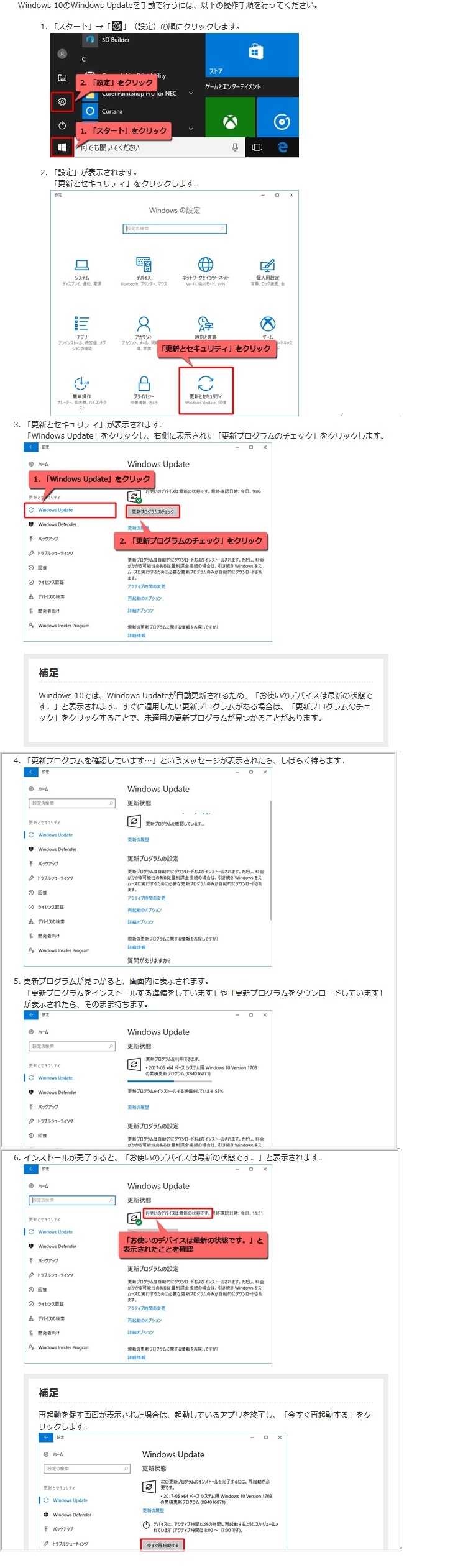Click the microphone icon in the Cortana search box
The height and width of the screenshot is (1568, 463).
point(234,147)
